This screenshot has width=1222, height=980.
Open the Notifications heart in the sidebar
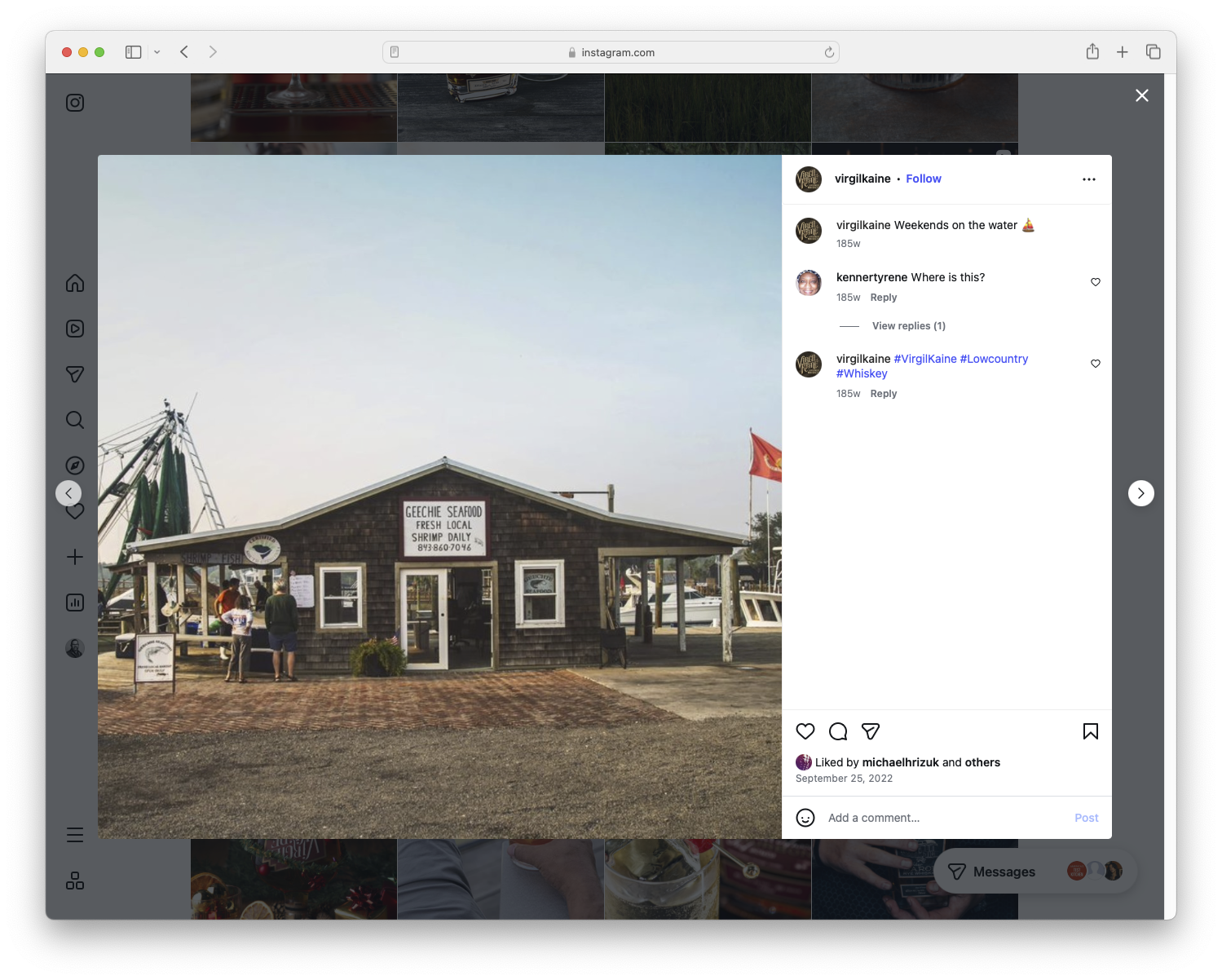click(74, 511)
